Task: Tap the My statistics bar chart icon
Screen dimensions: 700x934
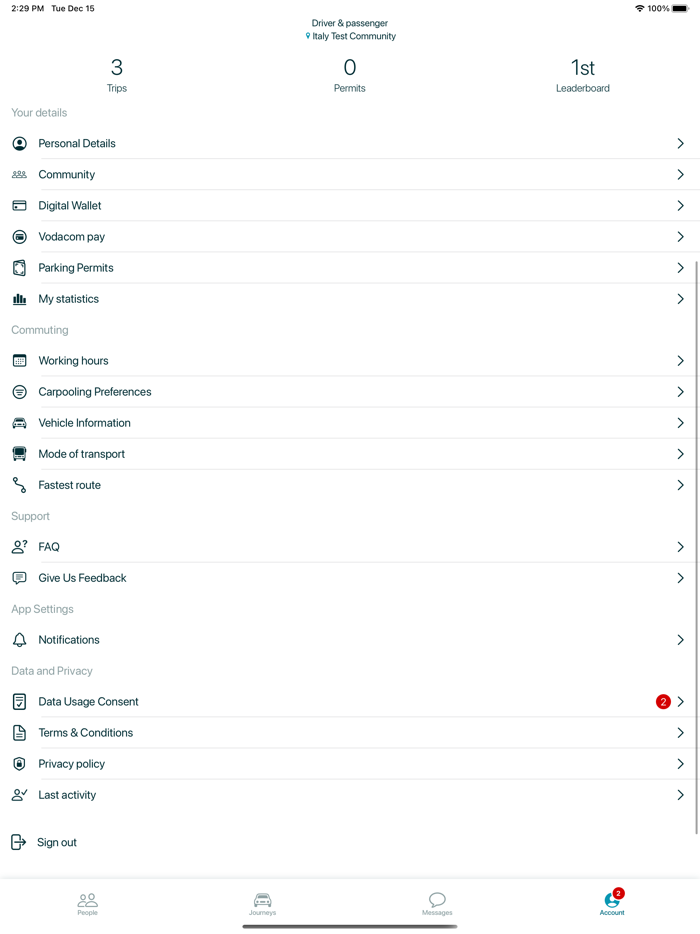Action: coord(19,299)
